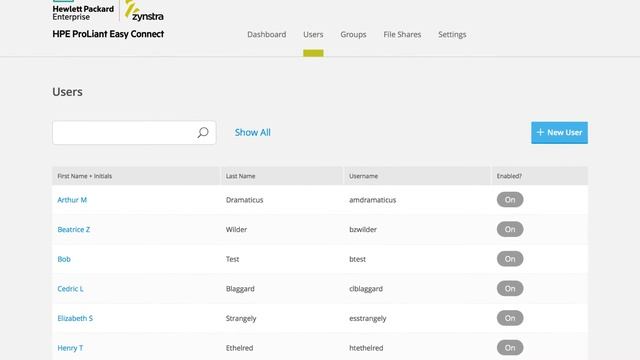640x360 pixels.
Task: Open user Elizabeth S
Action: 75,318
